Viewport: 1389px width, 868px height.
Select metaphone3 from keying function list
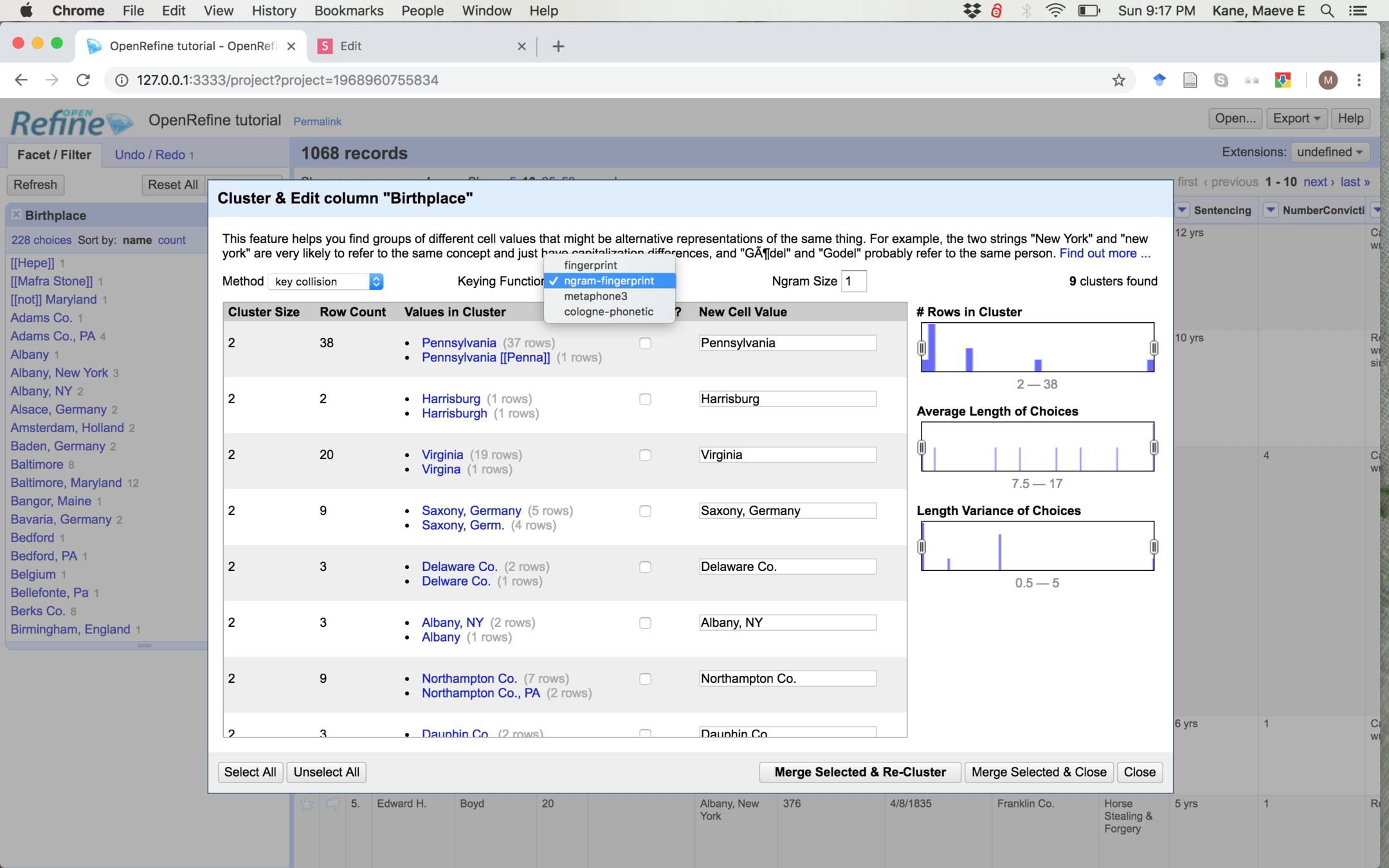(x=595, y=296)
